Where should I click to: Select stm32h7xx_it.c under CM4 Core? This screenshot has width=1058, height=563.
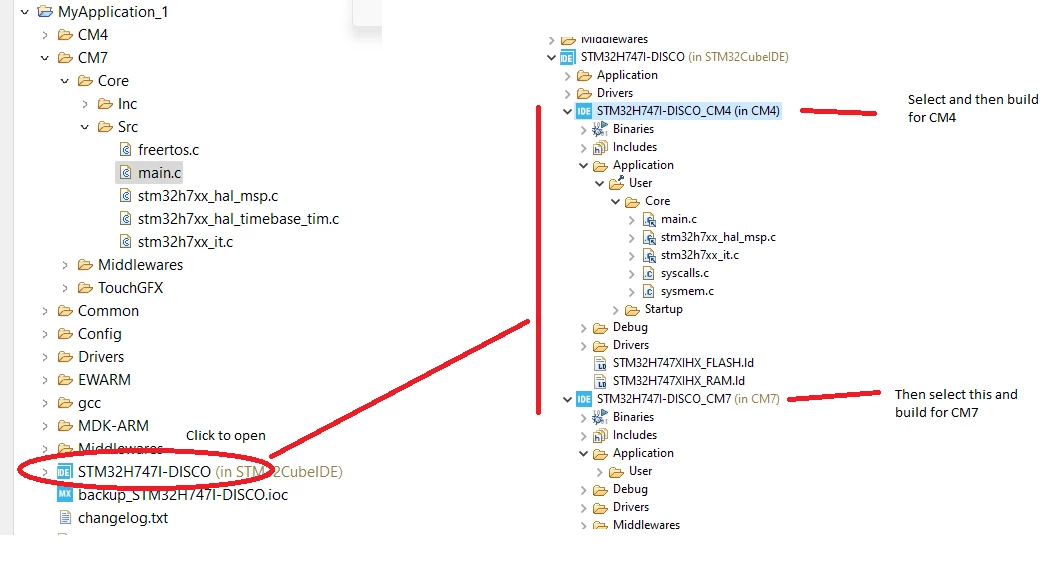tap(700, 255)
